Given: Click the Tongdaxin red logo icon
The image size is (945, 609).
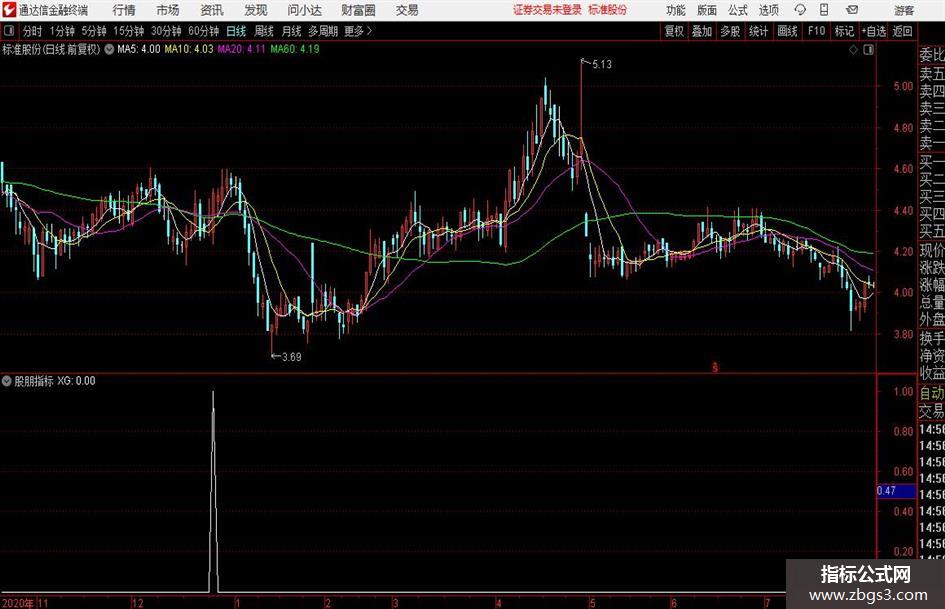Looking at the screenshot, I should tap(9, 10).
